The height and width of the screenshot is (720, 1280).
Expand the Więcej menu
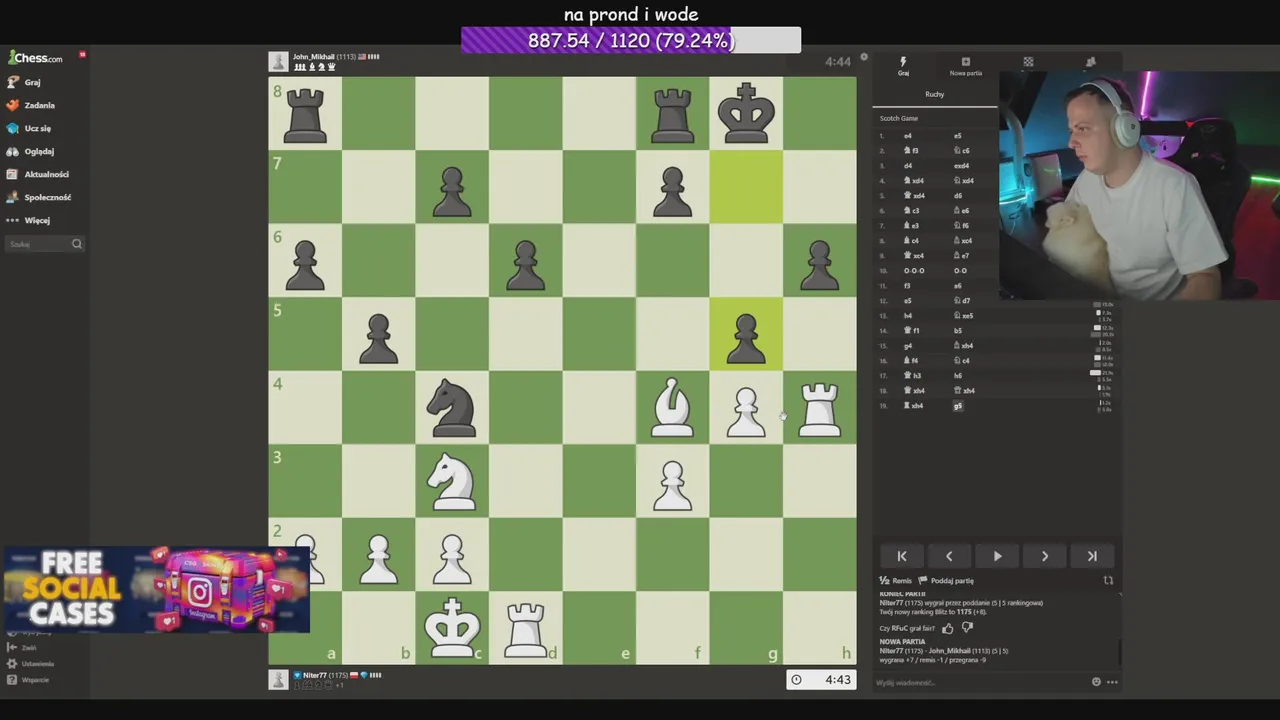coord(28,220)
